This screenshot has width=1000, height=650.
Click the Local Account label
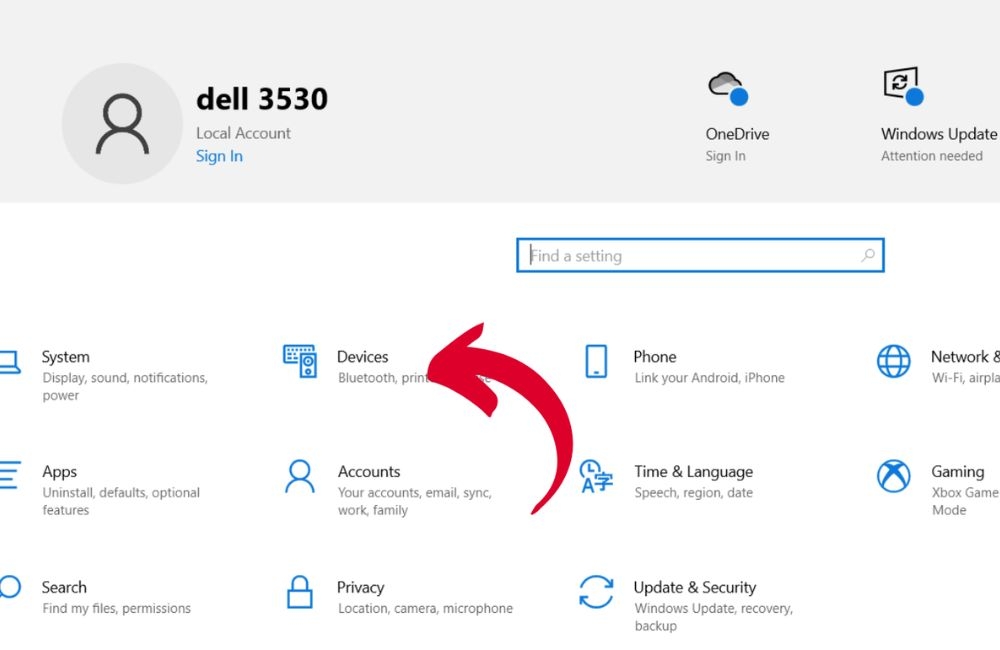(x=243, y=133)
